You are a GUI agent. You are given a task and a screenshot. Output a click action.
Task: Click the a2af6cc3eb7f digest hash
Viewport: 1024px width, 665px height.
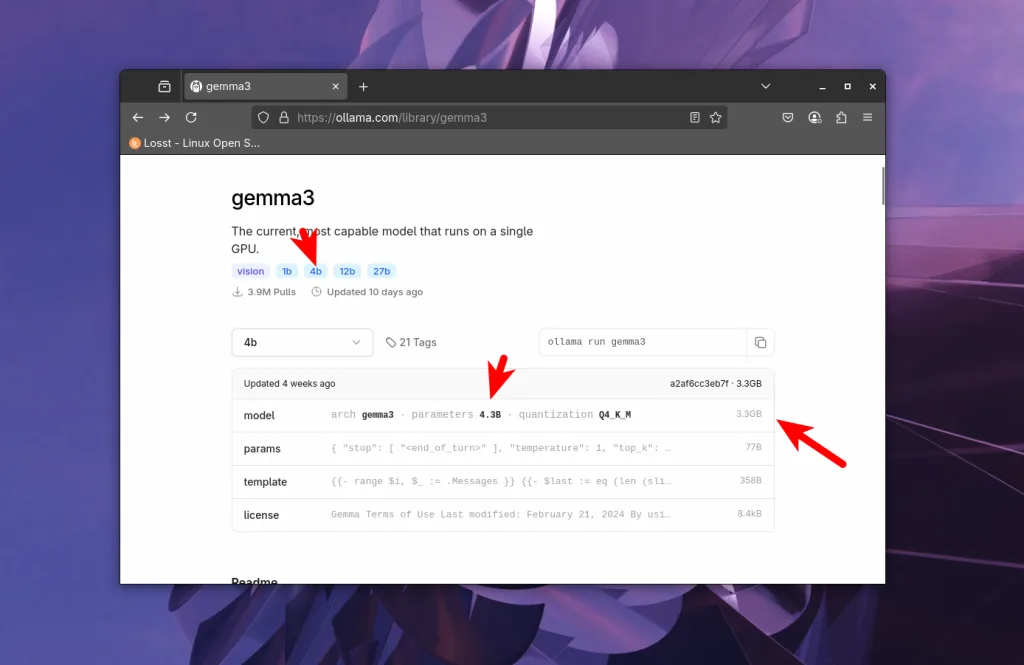click(699, 383)
